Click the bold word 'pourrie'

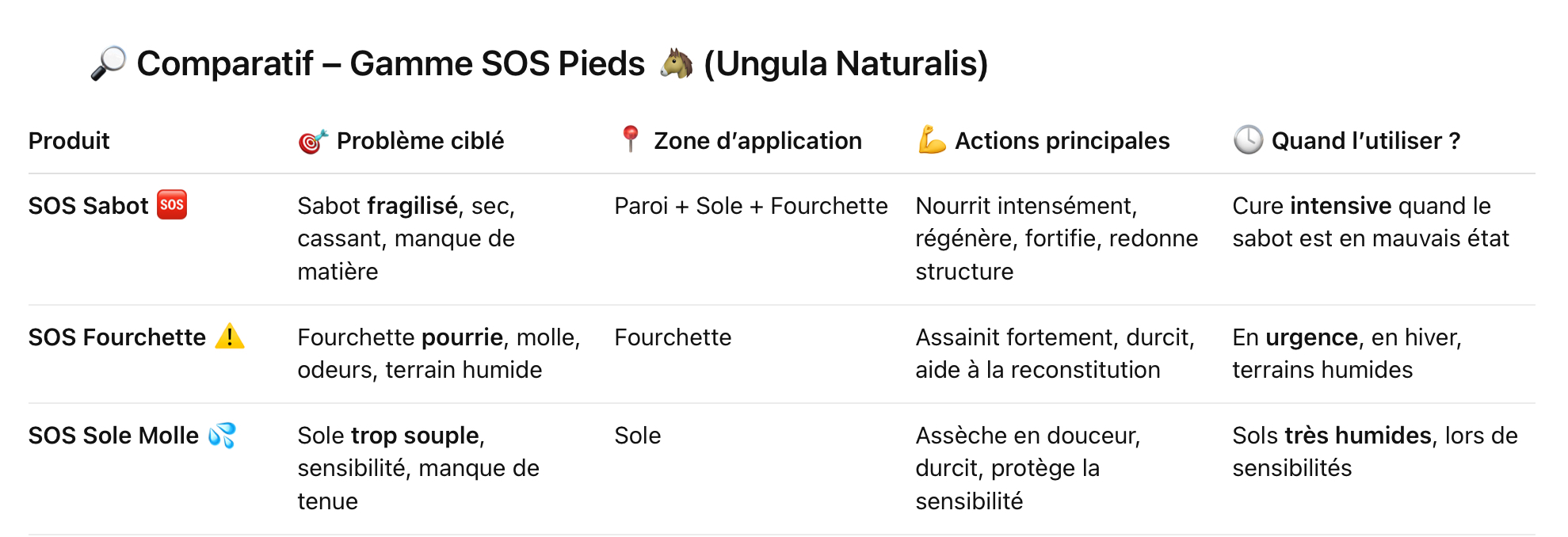pos(462,337)
